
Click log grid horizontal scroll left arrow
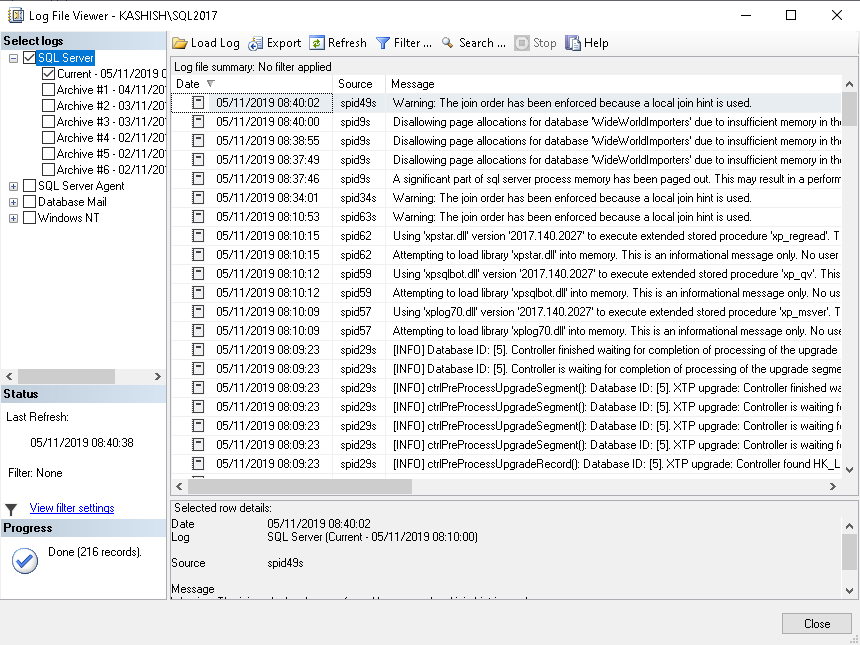pos(179,486)
